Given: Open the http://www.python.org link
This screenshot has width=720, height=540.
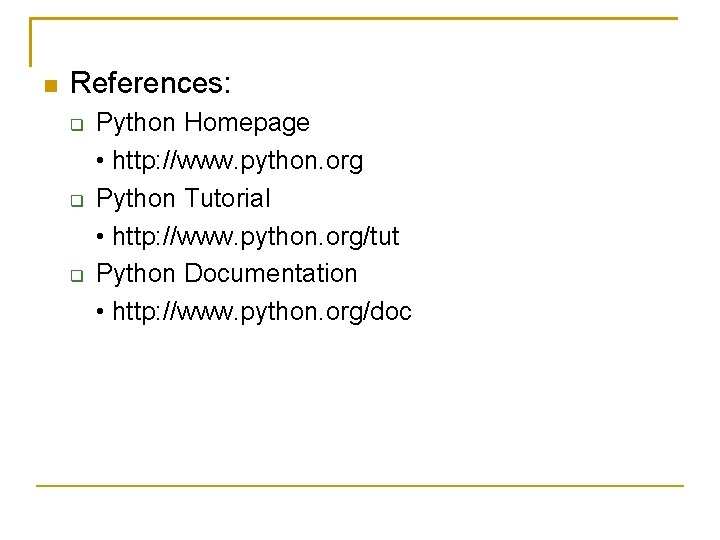Looking at the screenshot, I should pos(238,161).
